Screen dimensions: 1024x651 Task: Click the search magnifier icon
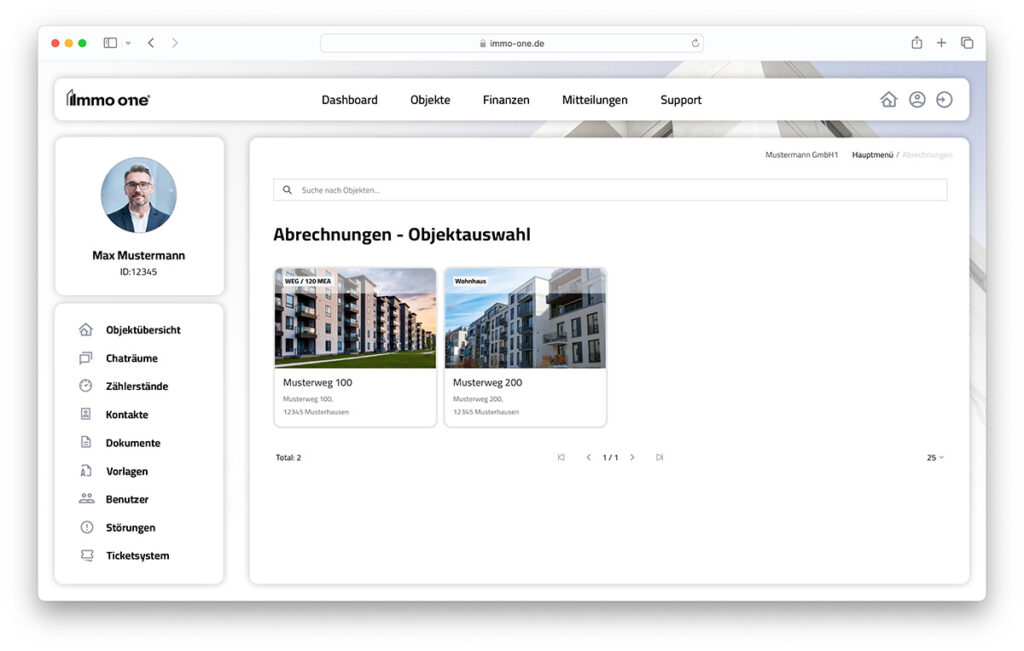click(x=287, y=190)
